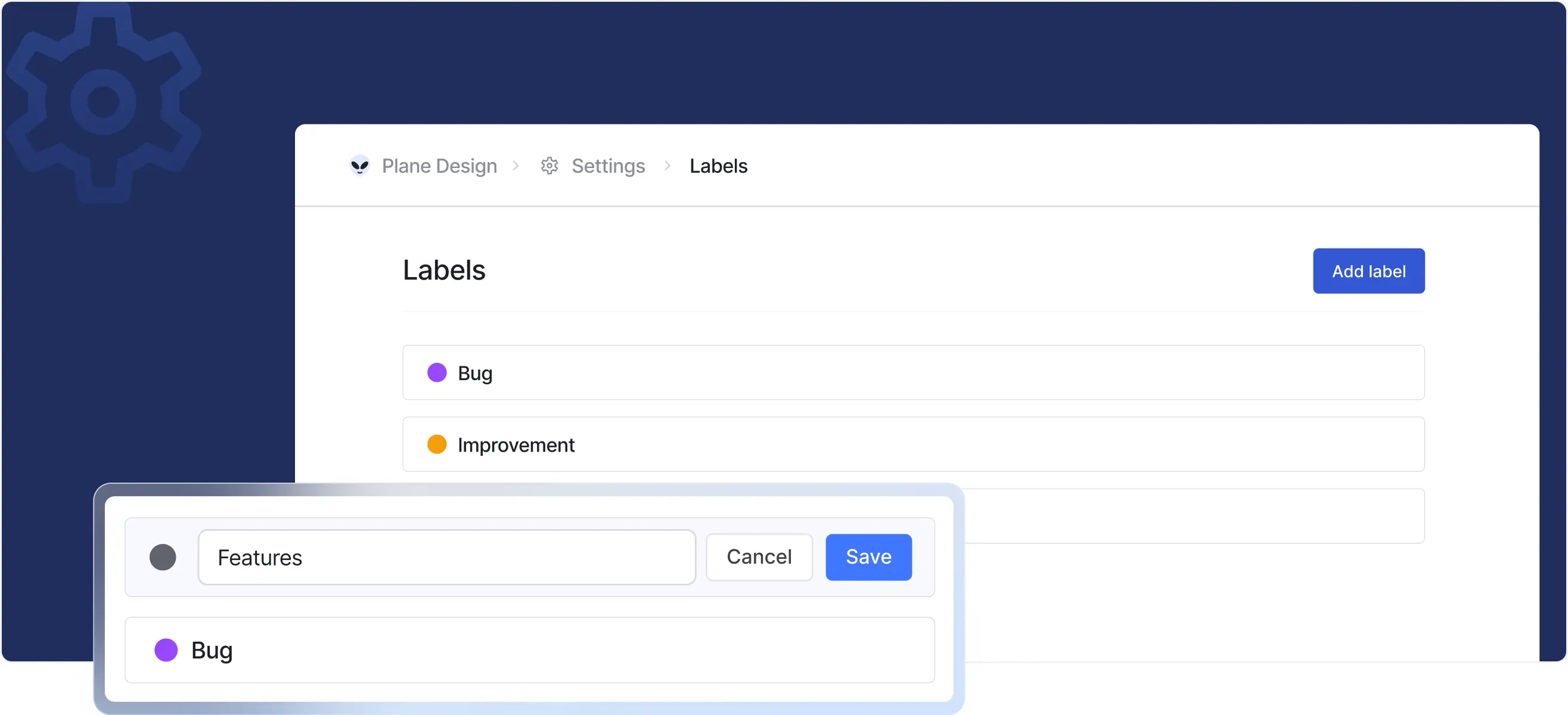1568x715 pixels.
Task: Select the Bug label row in main list
Action: pyautogui.click(x=913, y=372)
